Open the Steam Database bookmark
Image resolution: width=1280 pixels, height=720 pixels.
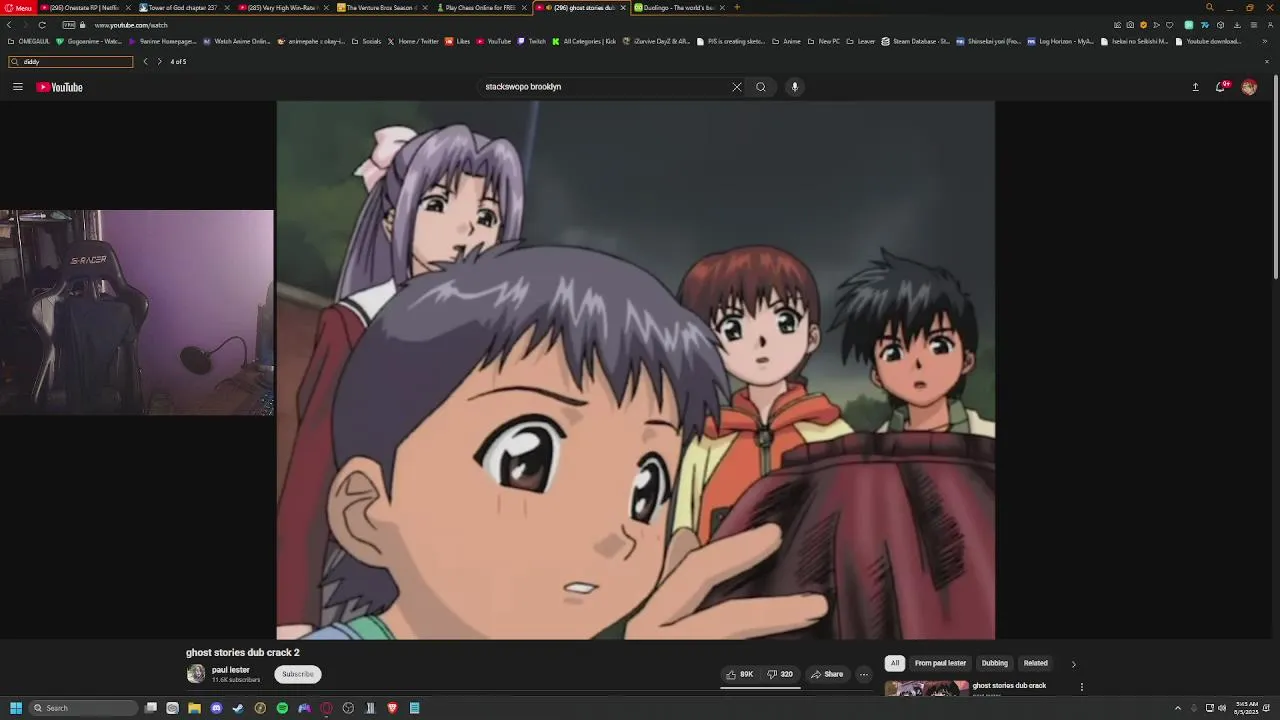pos(915,42)
